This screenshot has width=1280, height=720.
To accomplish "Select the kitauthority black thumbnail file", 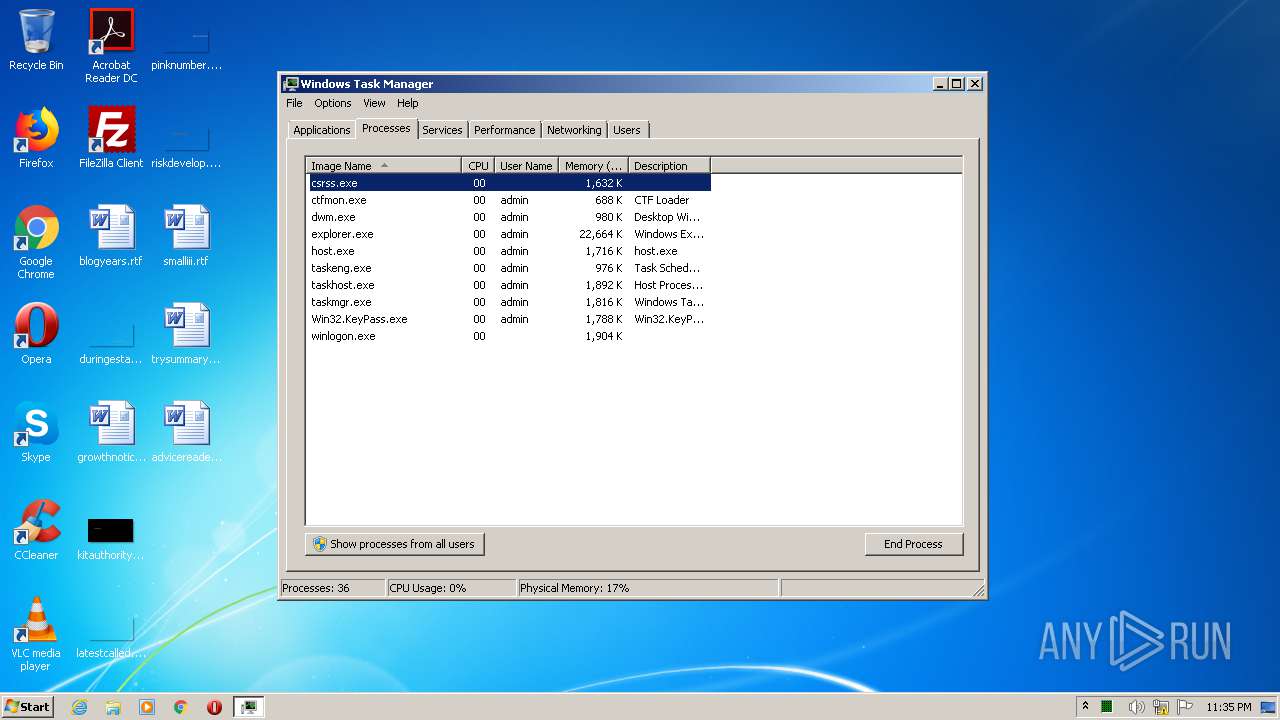I will 111,538.
